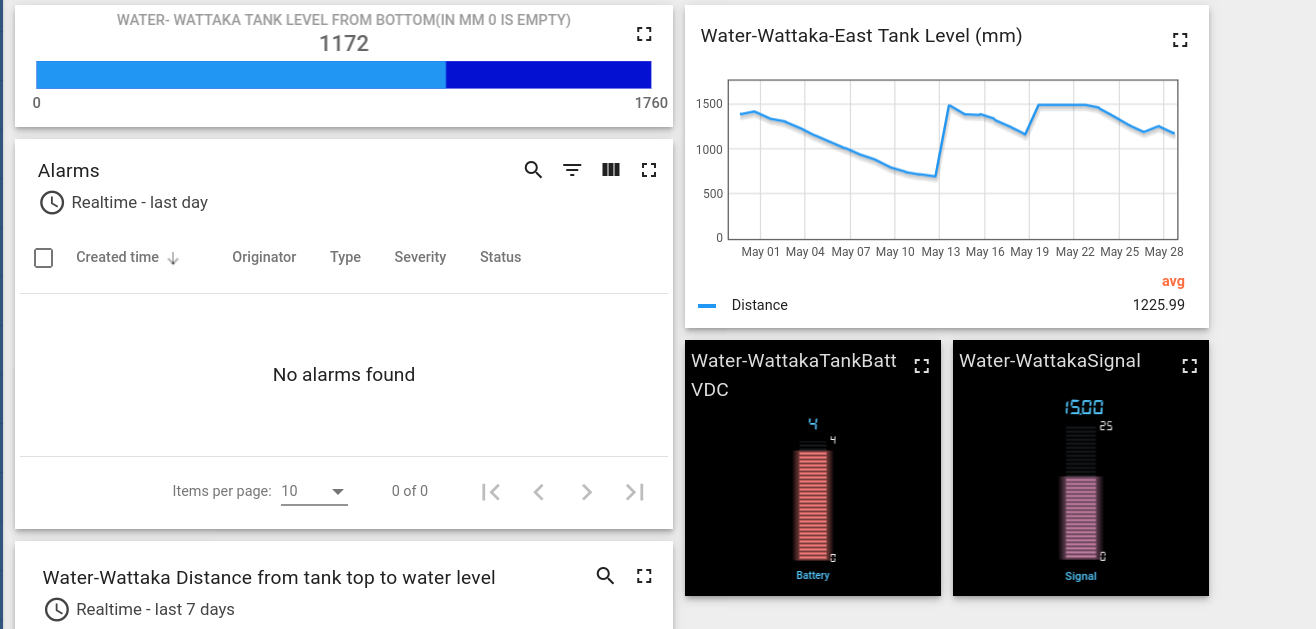Sort alarms by Created time column
The height and width of the screenshot is (629, 1316).
coord(117,257)
